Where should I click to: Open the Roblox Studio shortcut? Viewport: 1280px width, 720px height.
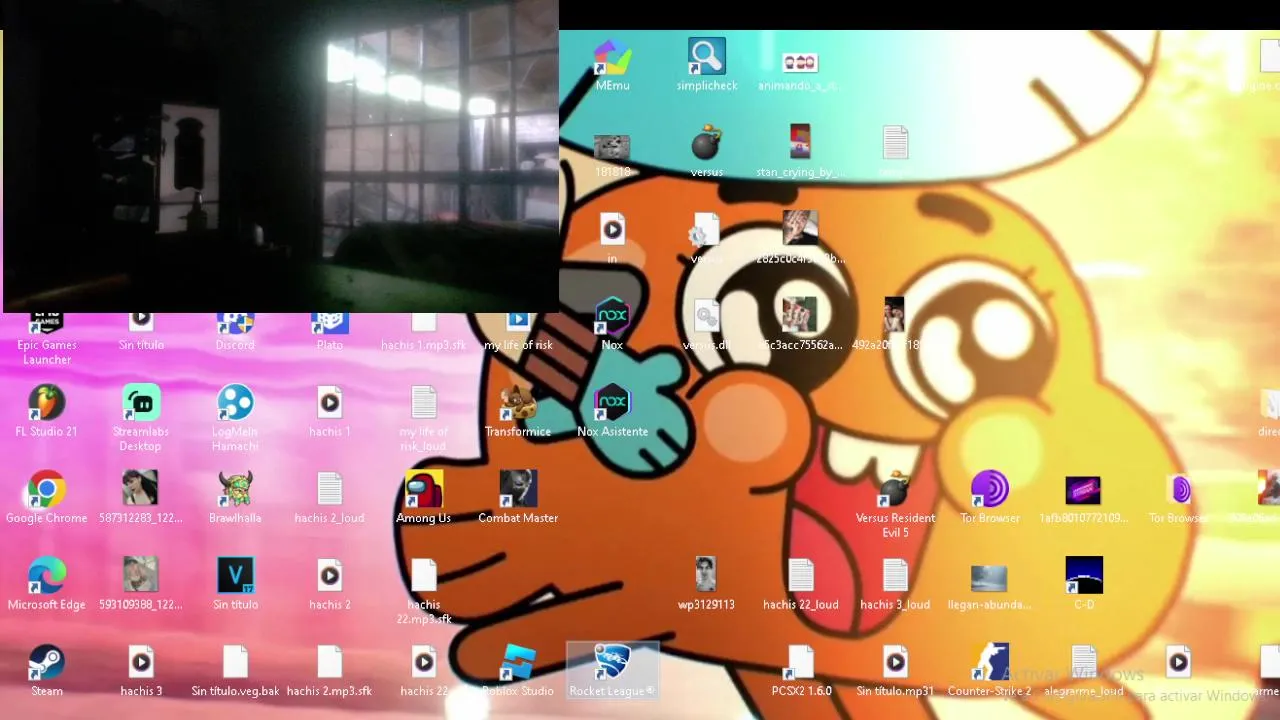(518, 671)
